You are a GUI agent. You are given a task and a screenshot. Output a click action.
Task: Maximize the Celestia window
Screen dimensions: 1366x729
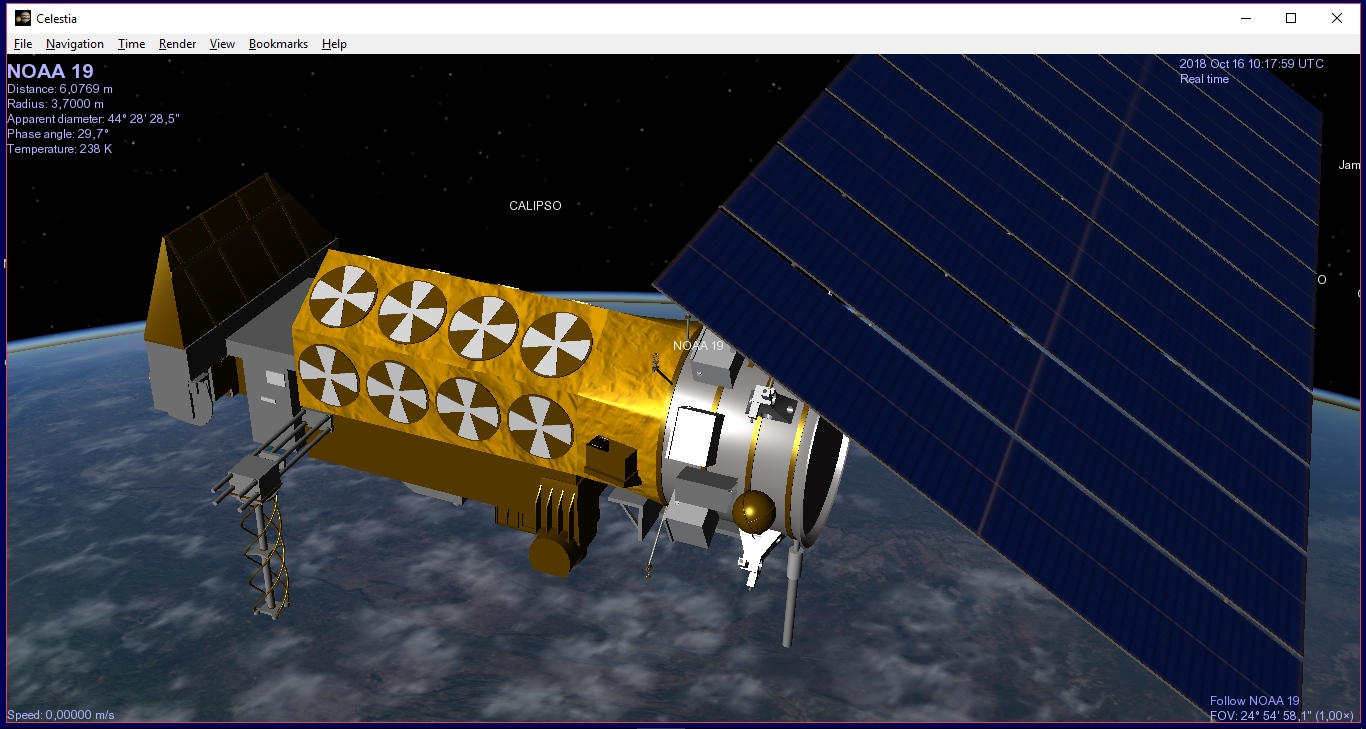[x=1291, y=18]
